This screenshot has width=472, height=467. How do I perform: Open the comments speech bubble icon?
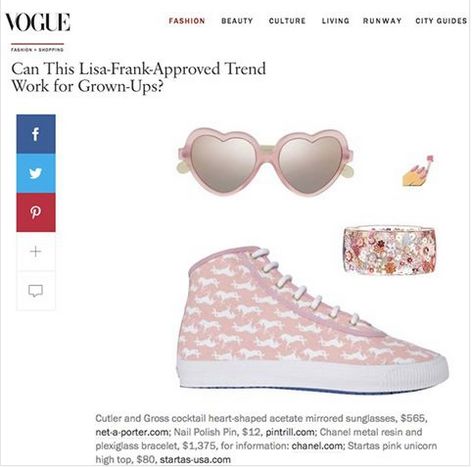pos(36,291)
